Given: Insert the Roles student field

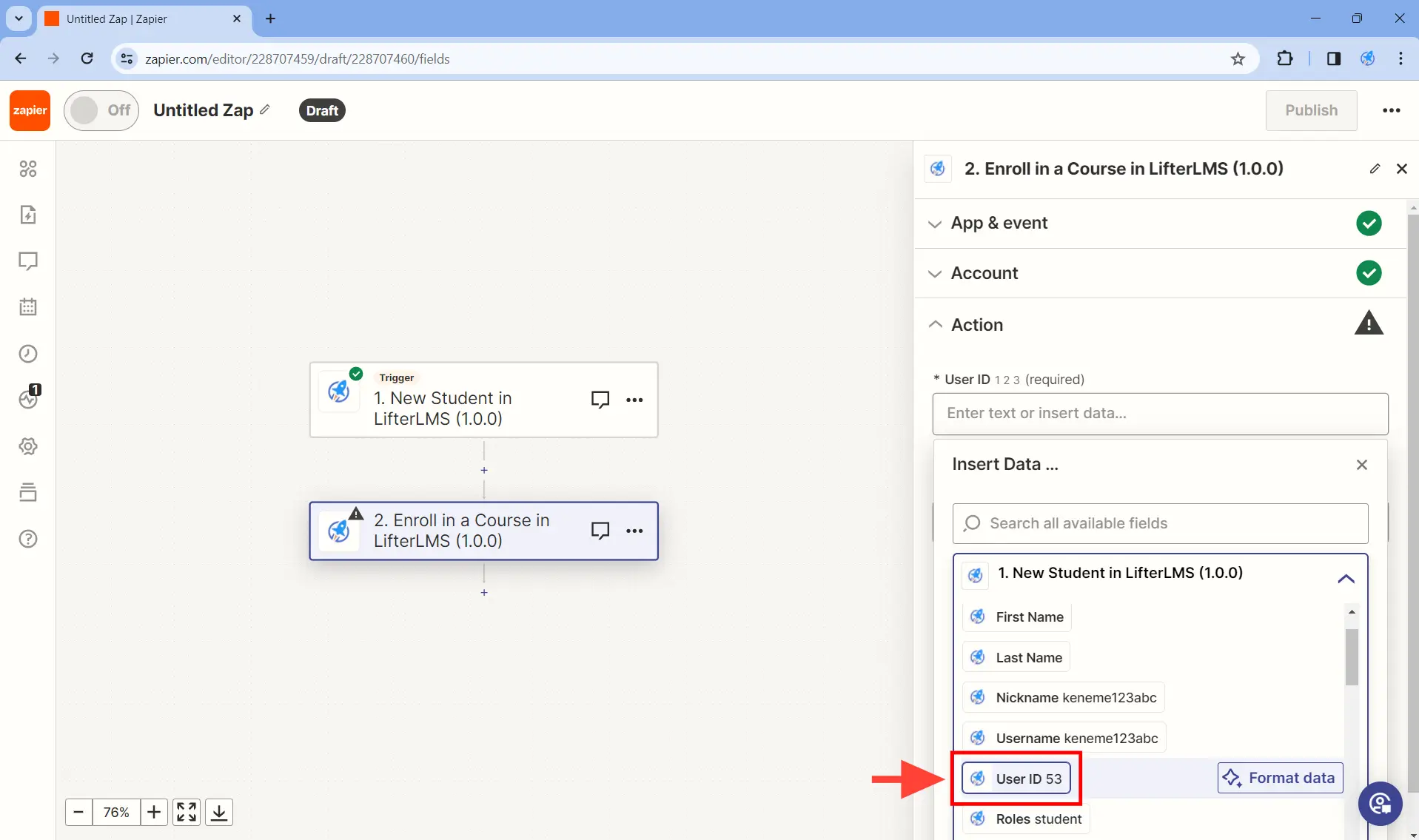Looking at the screenshot, I should [x=1025, y=819].
